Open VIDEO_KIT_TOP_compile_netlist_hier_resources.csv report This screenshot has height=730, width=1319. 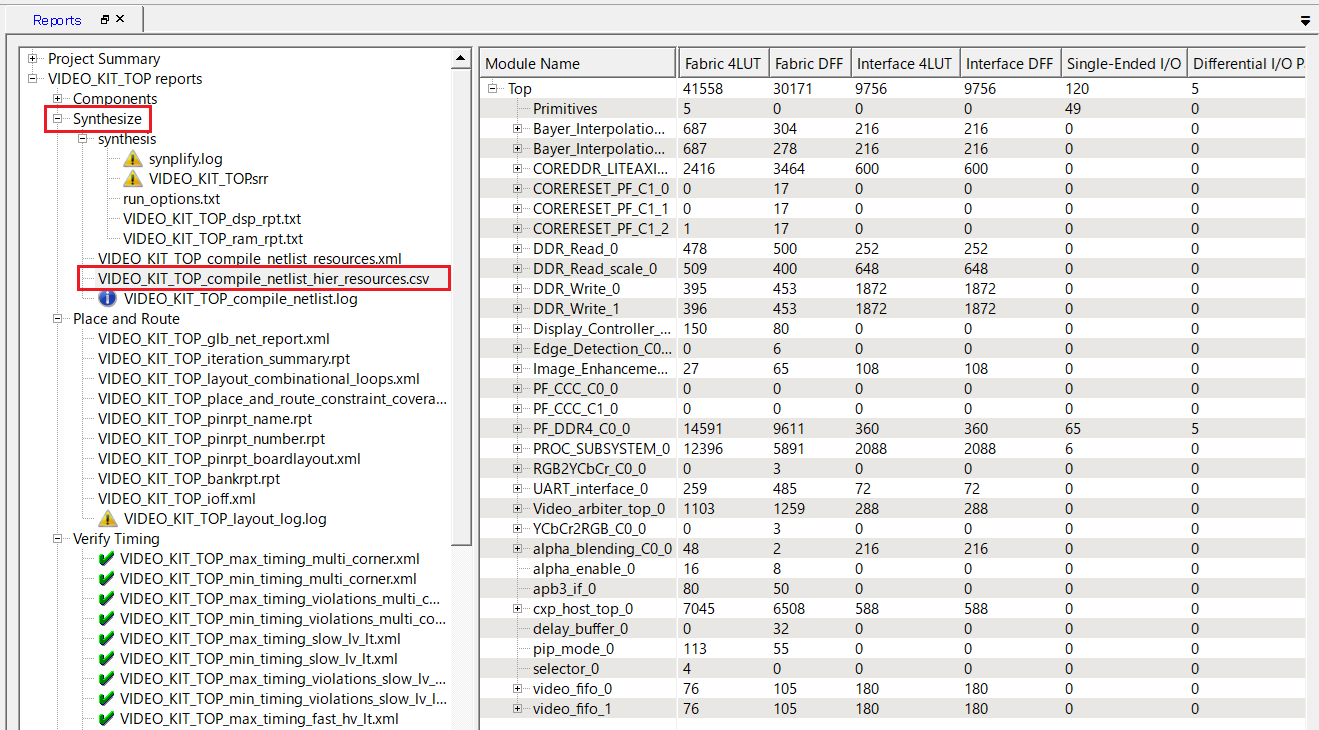(263, 279)
